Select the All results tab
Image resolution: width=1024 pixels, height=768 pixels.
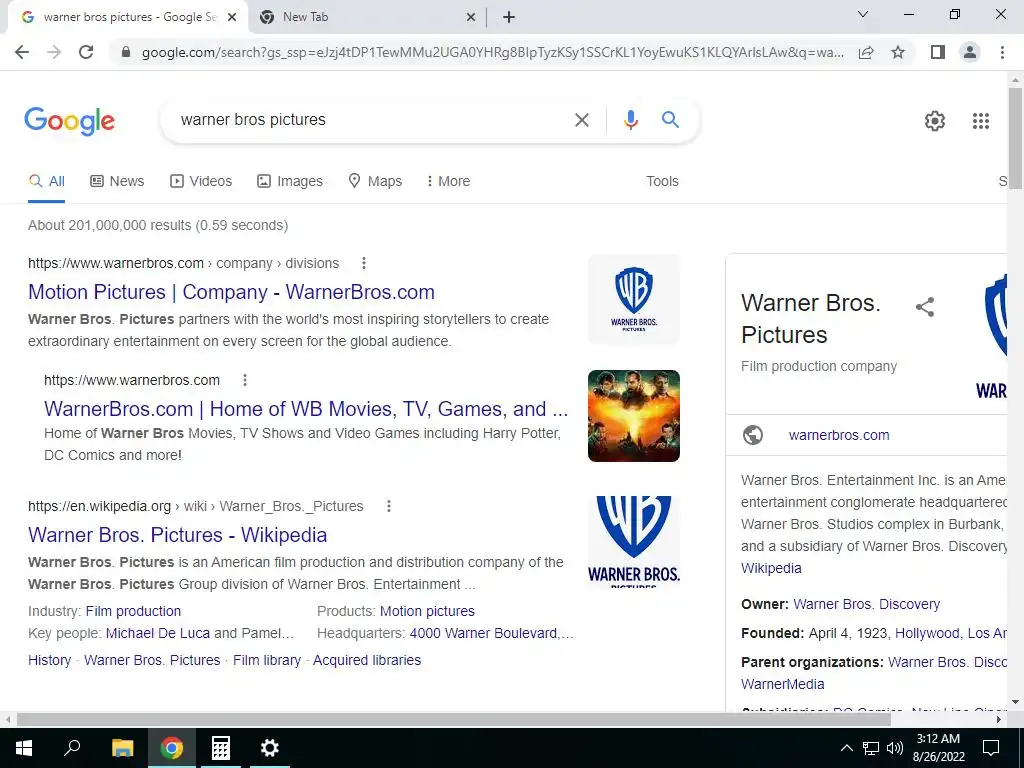46,181
